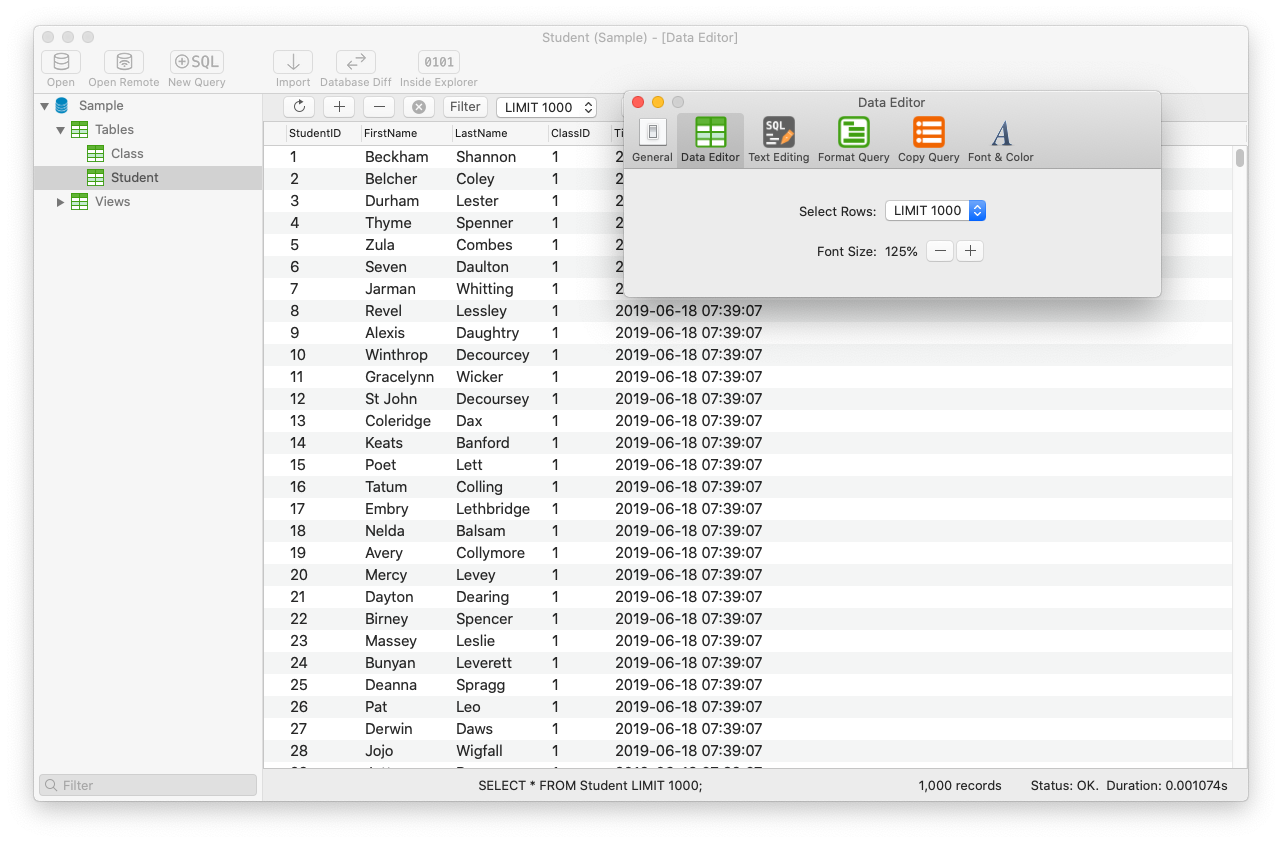Click the sidebar Filter search field
The width and height of the screenshot is (1282, 843).
[146, 784]
